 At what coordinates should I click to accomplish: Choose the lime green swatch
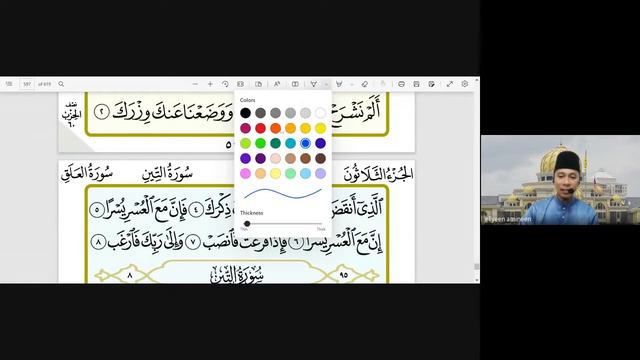tap(245, 143)
